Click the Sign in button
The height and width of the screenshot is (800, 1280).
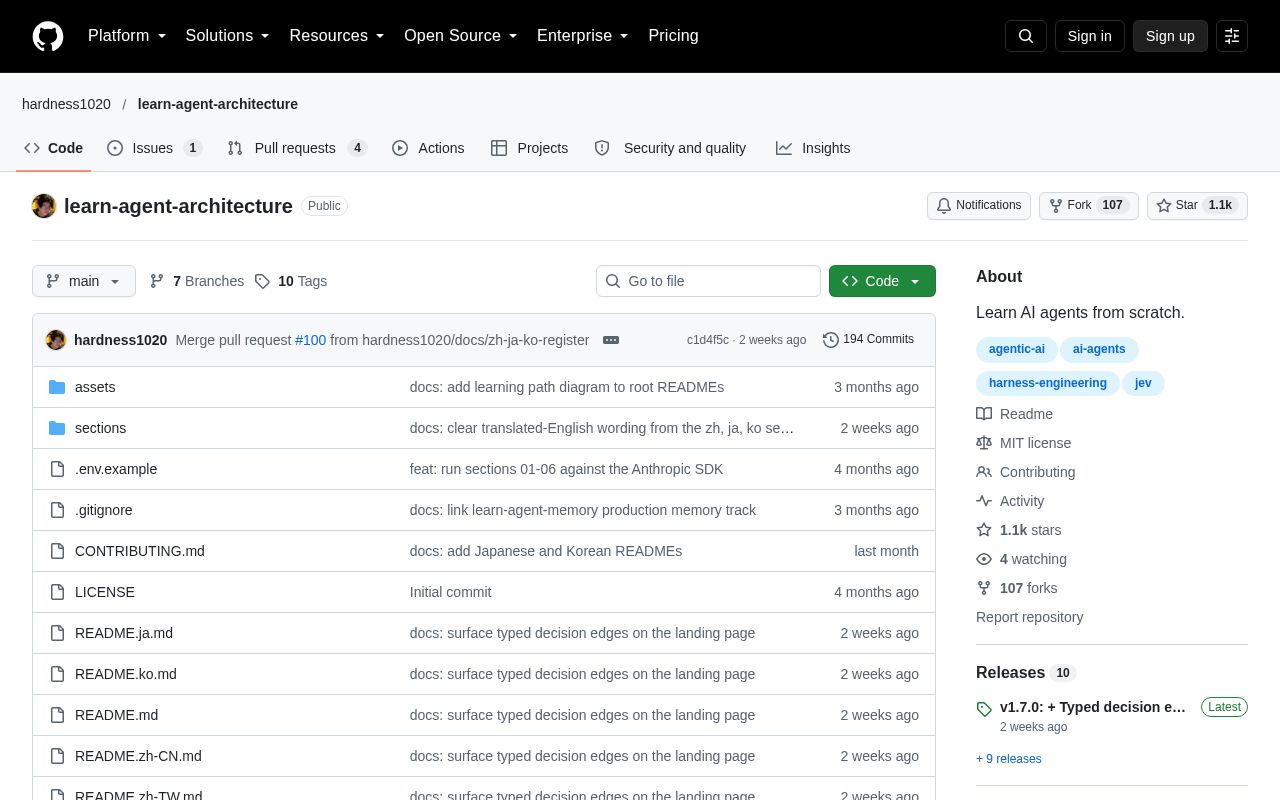pos(1090,36)
